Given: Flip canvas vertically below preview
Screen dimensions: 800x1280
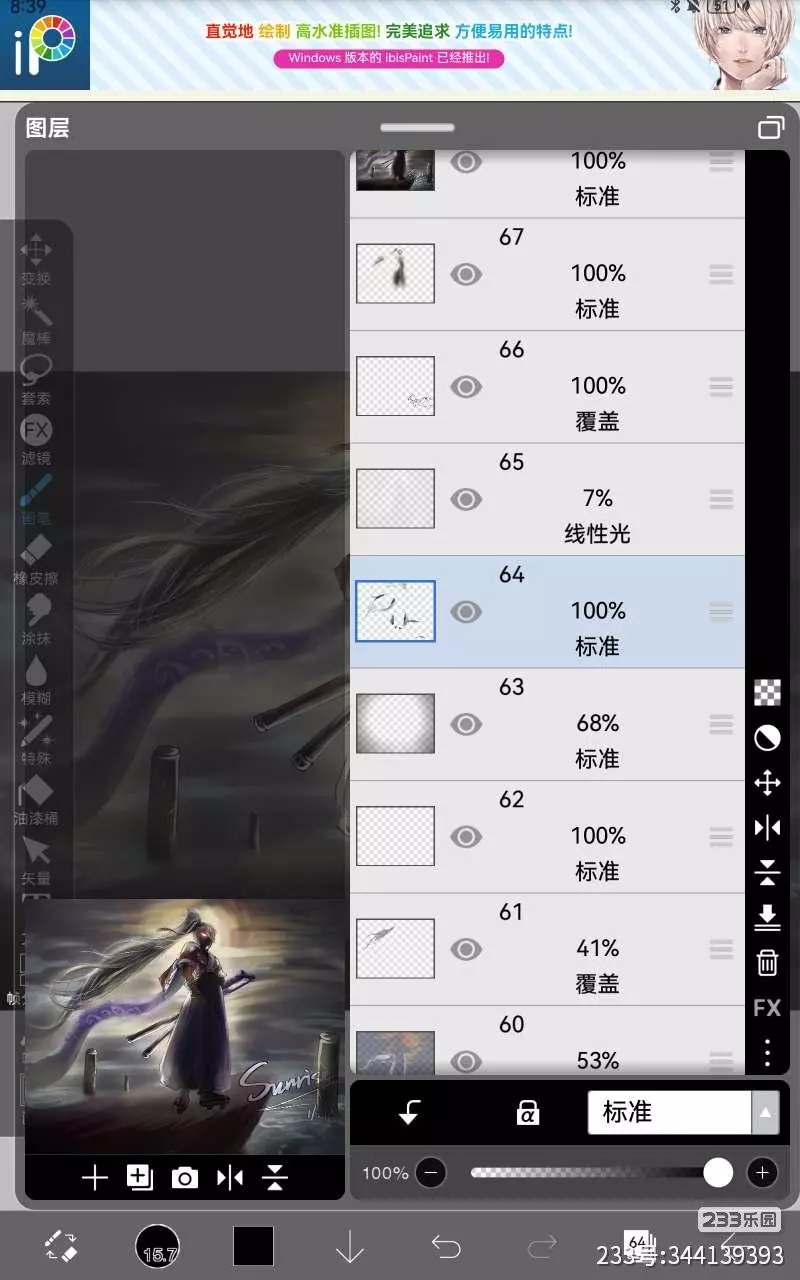Looking at the screenshot, I should tap(275, 1178).
